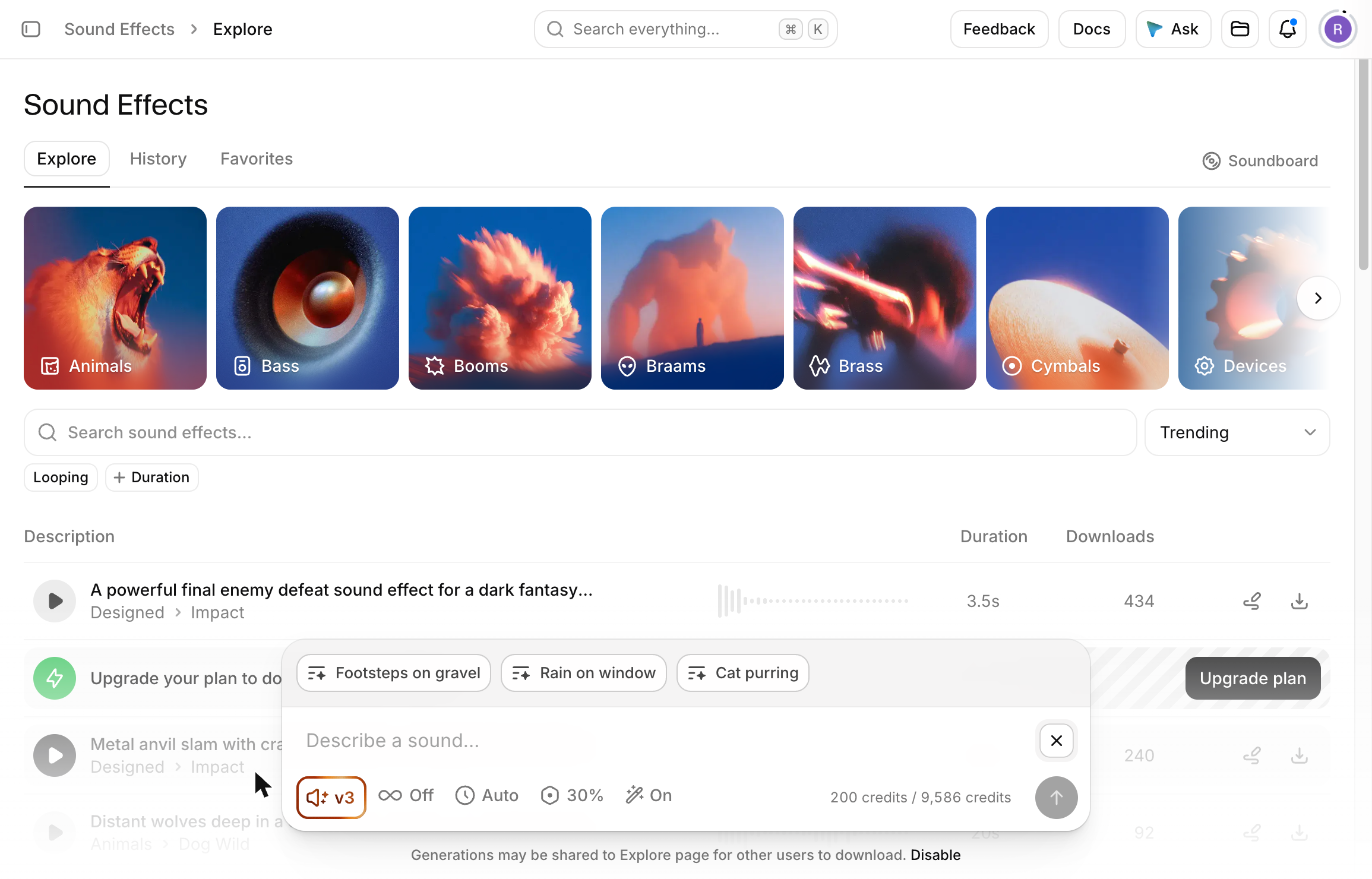Image resolution: width=1372 pixels, height=879 pixels.
Task: Adjust the 30% prompt influence setting
Action: coord(572,796)
